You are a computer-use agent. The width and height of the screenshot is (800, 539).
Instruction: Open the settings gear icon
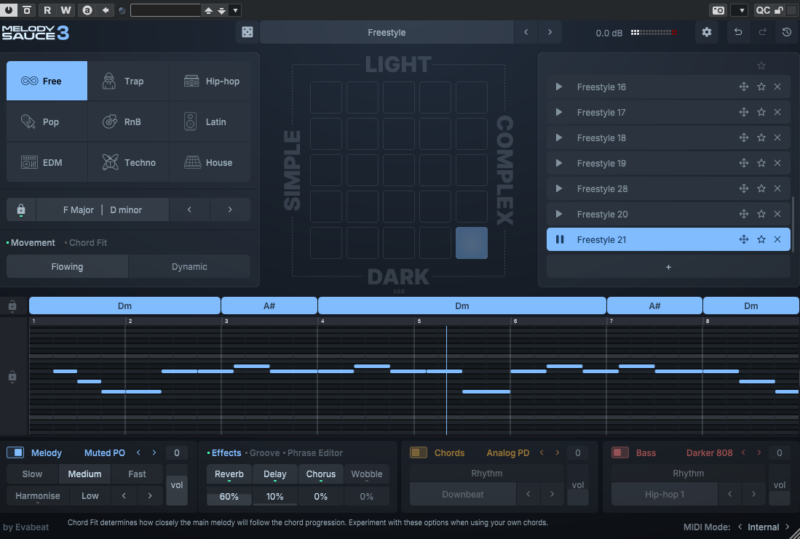[707, 33]
